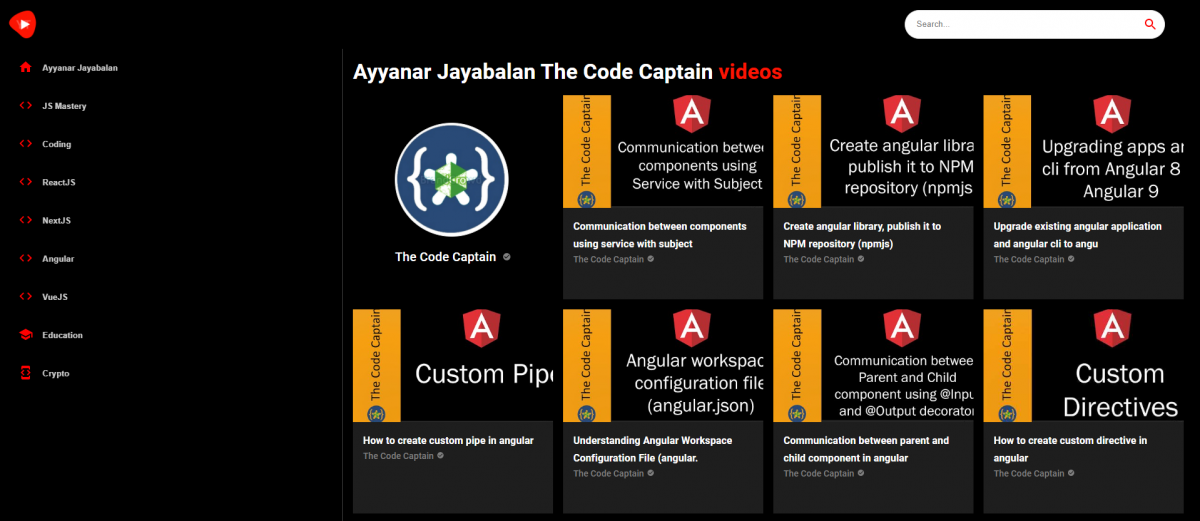Click the code icon next to JS Mastery
The image size is (1200, 521).
point(25,106)
